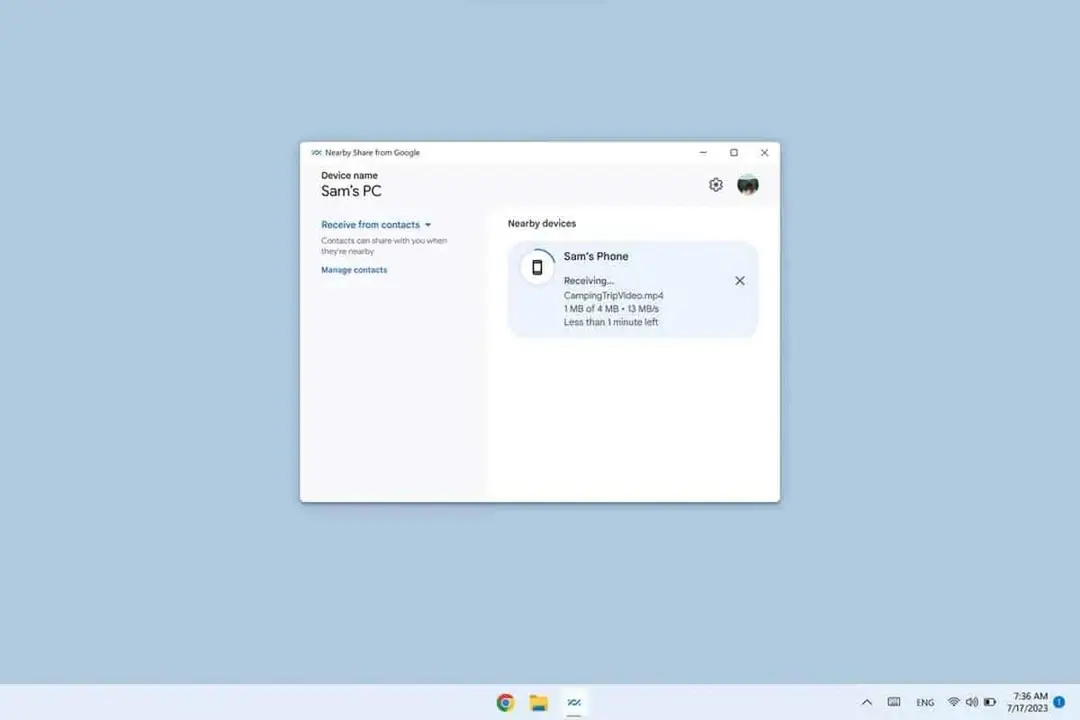The image size is (1080, 720).
Task: Open File Explorer from the taskbar
Action: pyautogui.click(x=539, y=702)
